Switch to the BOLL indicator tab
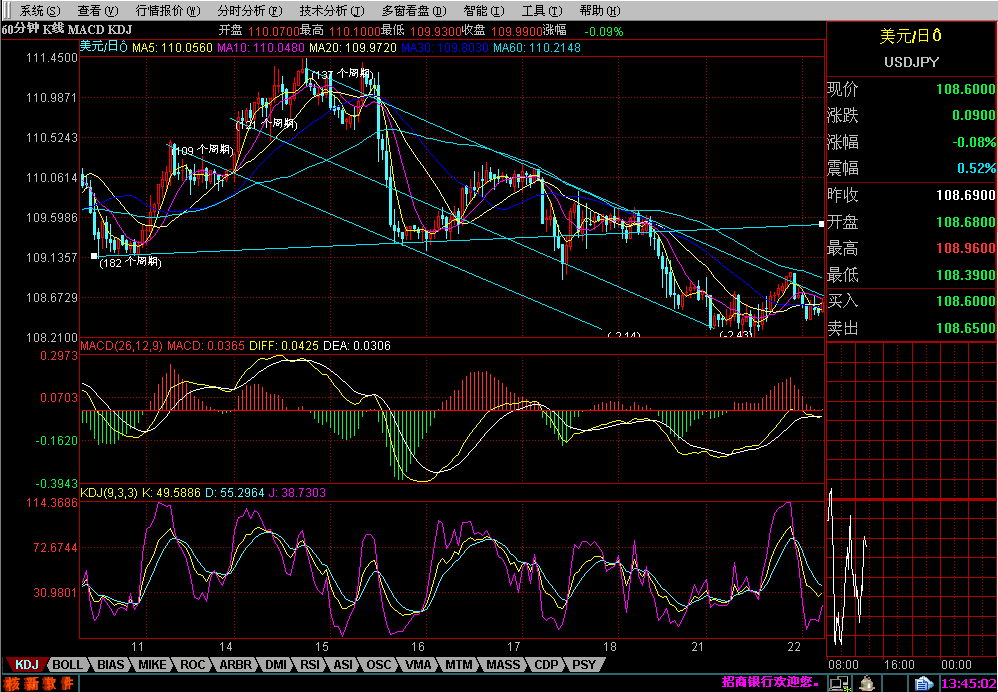 pos(68,664)
